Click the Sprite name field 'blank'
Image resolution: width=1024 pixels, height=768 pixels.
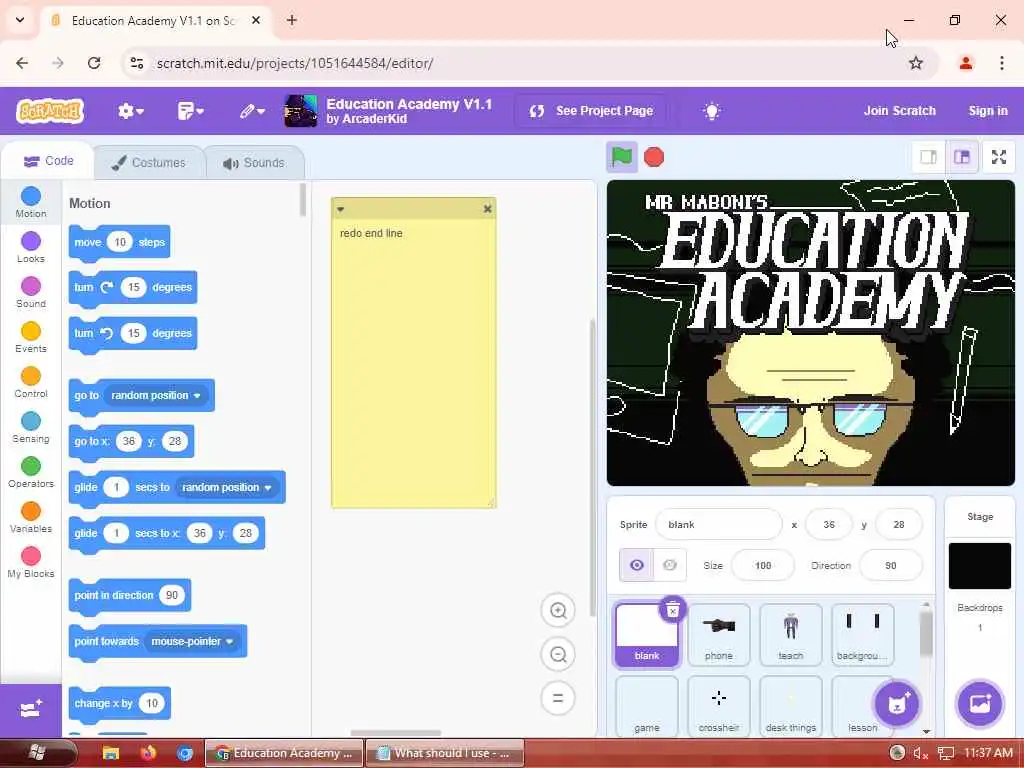click(718, 524)
